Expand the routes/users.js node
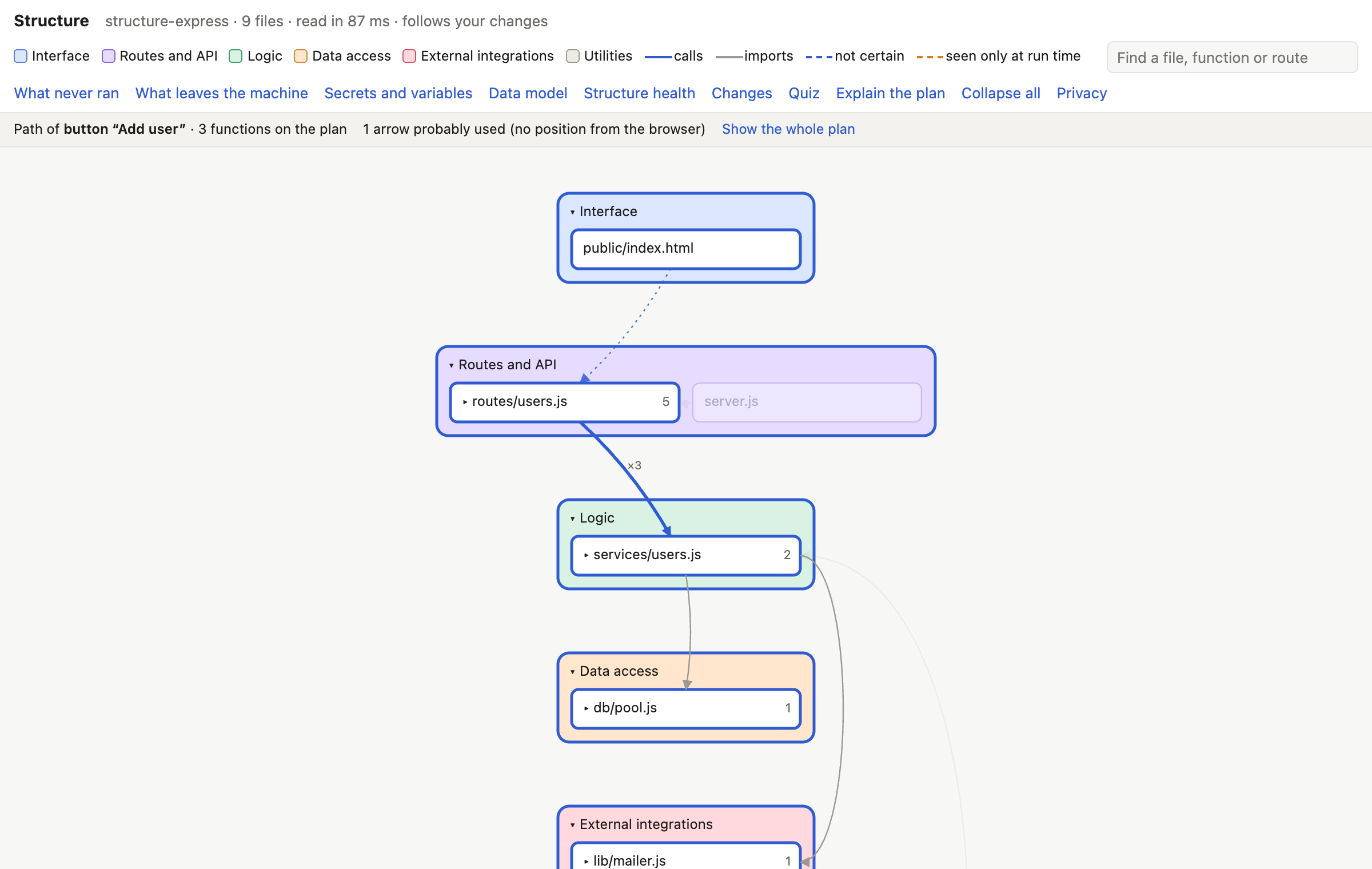 [465, 402]
